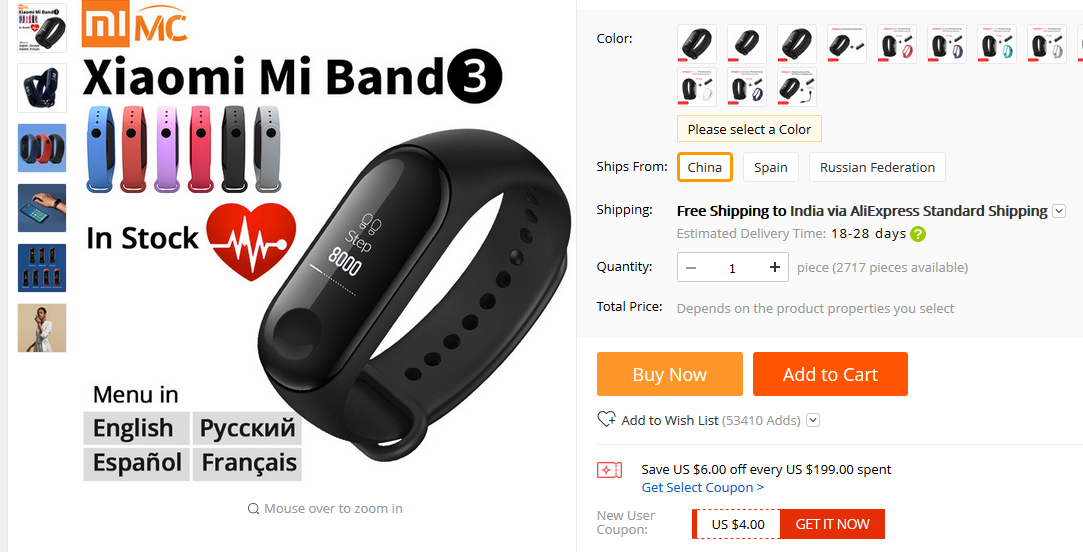
Task: Click the green delivery time help icon
Action: coord(918,234)
